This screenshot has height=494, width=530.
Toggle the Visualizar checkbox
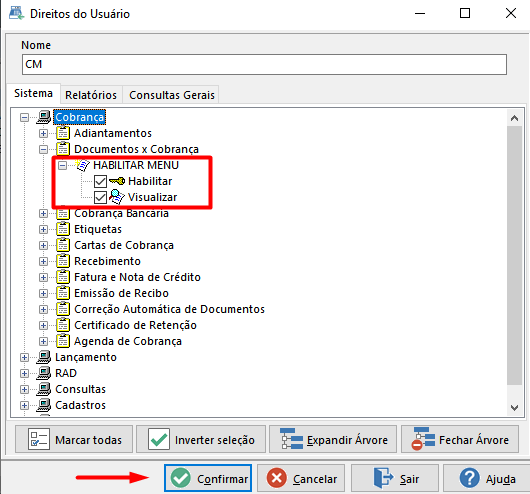100,197
